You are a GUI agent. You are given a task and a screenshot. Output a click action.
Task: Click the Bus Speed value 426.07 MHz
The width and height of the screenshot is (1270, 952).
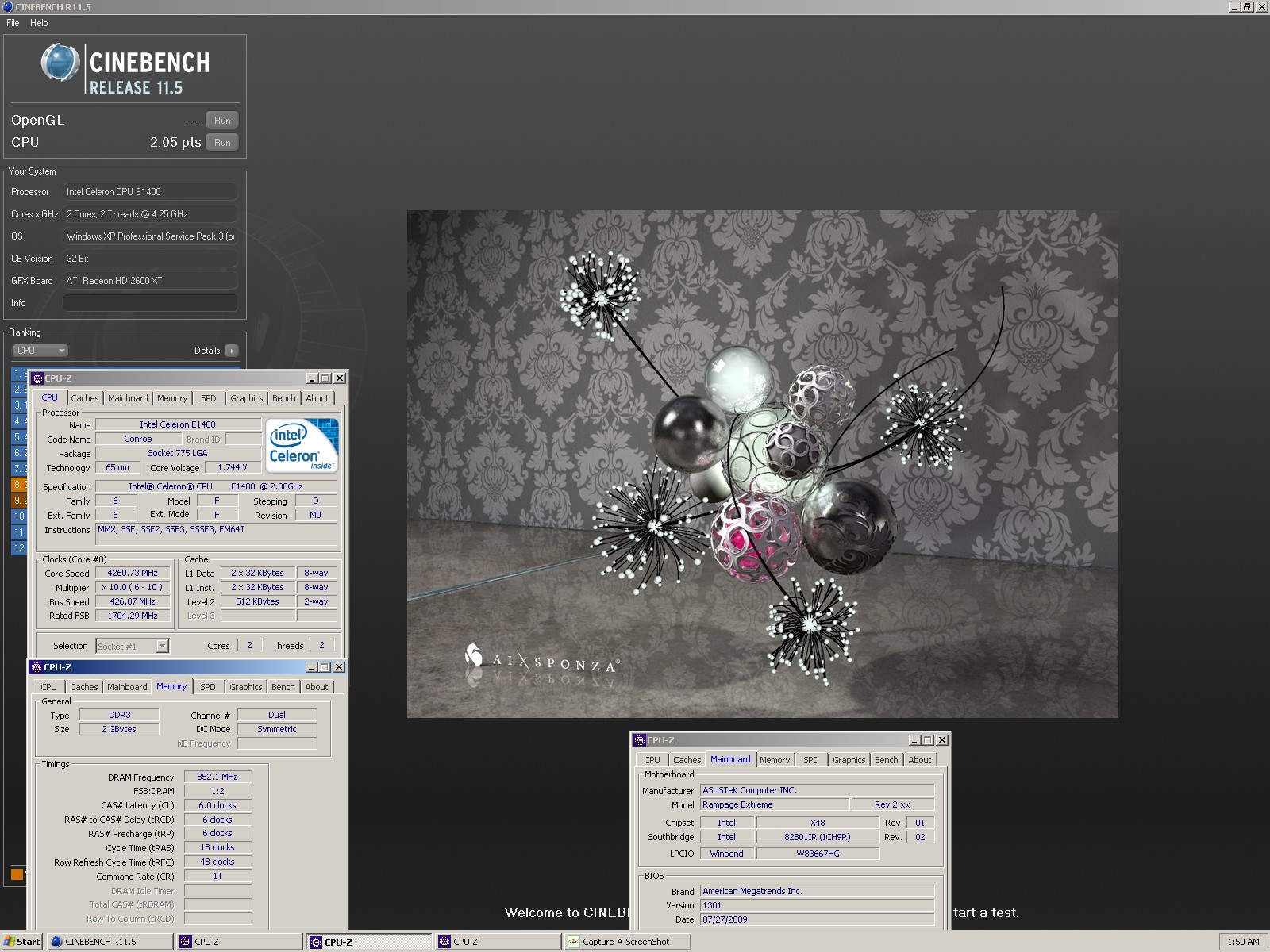click(133, 601)
